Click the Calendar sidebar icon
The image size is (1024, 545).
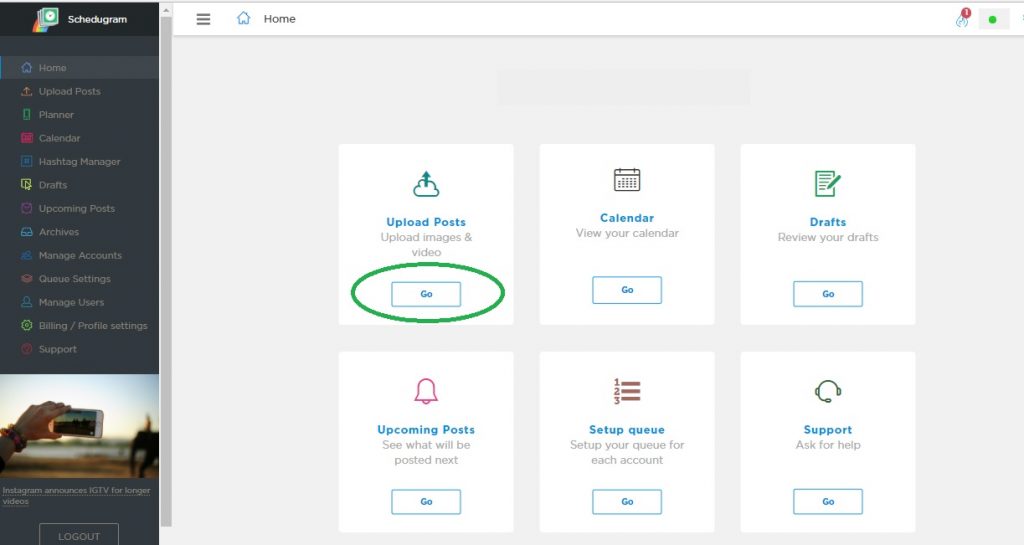[x=27, y=138]
